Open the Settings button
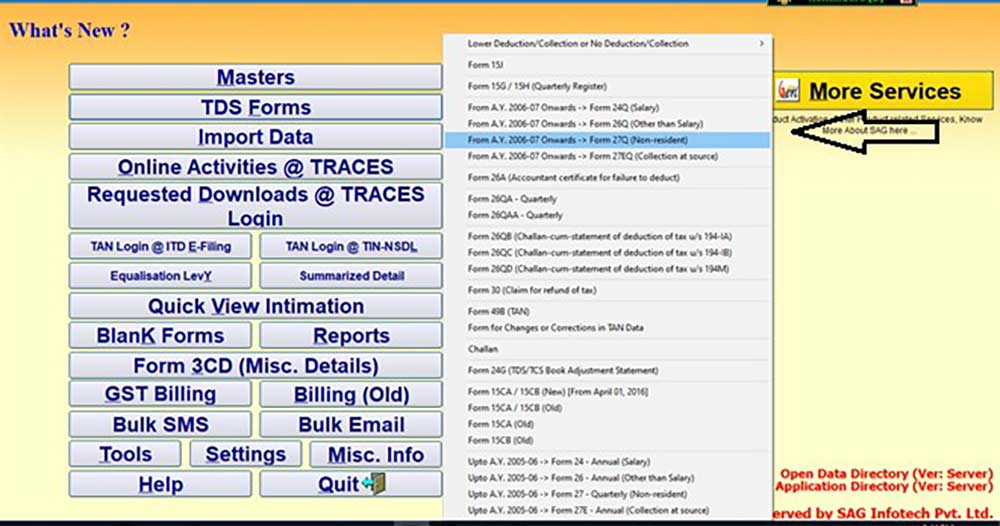Screen dimensions: 1000x526 pyautogui.click(x=246, y=454)
